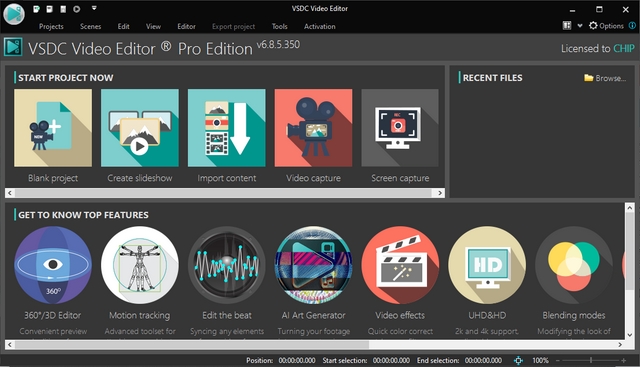Launch the Video capture tile
Image resolution: width=640 pixels, height=367 pixels.
tap(313, 128)
